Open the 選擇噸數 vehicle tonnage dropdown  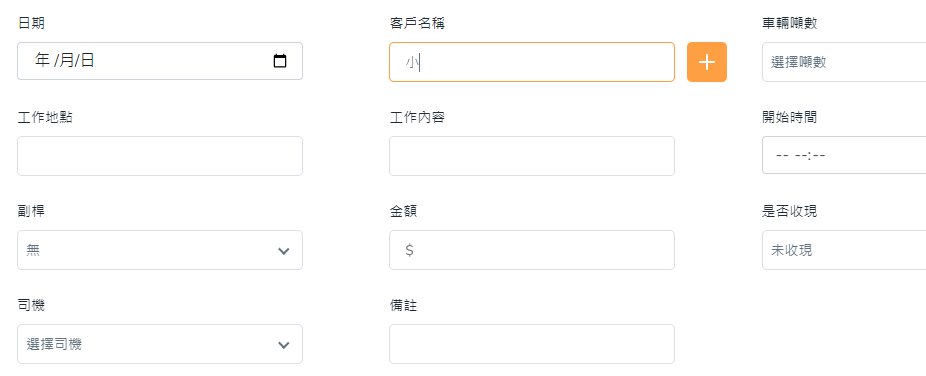point(844,62)
